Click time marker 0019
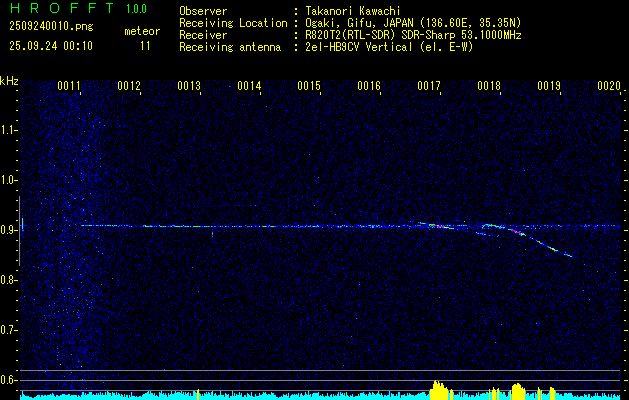Image resolution: width=629 pixels, height=400 pixels. [549, 86]
